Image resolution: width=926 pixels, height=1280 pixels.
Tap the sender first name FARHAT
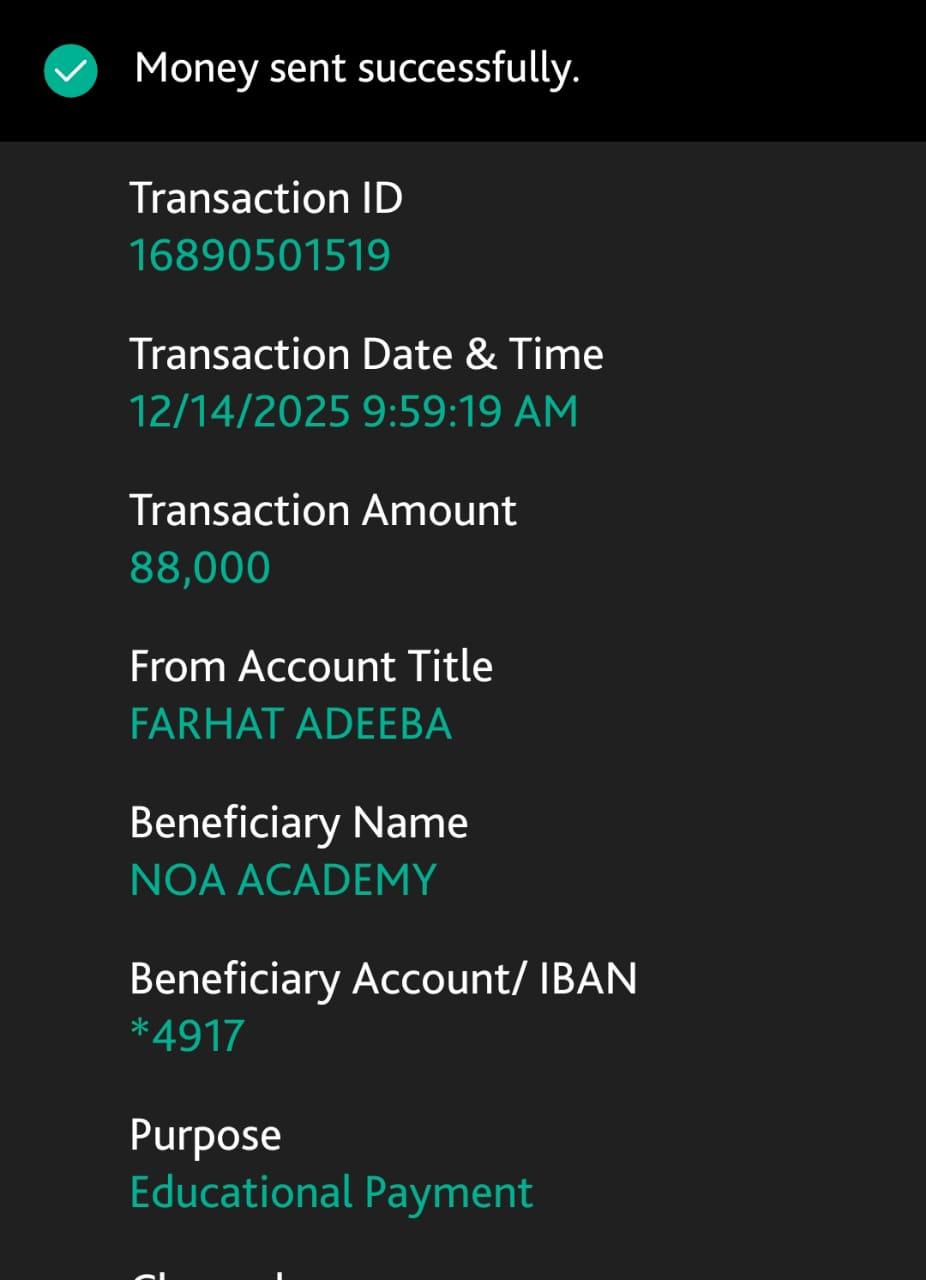click(202, 724)
